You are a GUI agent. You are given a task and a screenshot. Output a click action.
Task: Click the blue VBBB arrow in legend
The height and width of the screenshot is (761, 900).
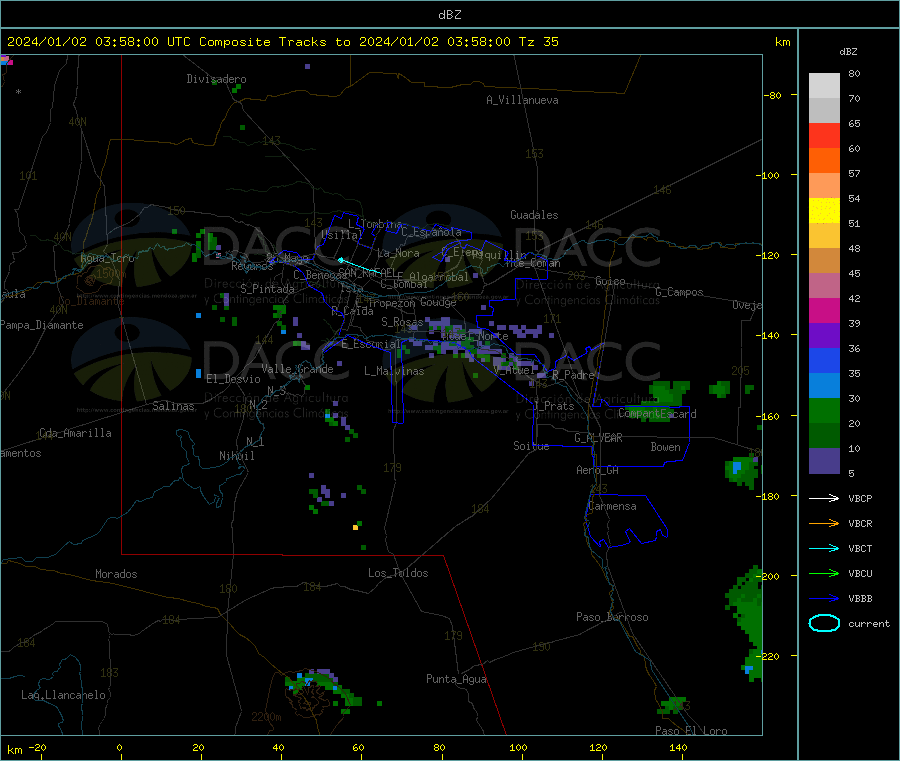click(824, 598)
